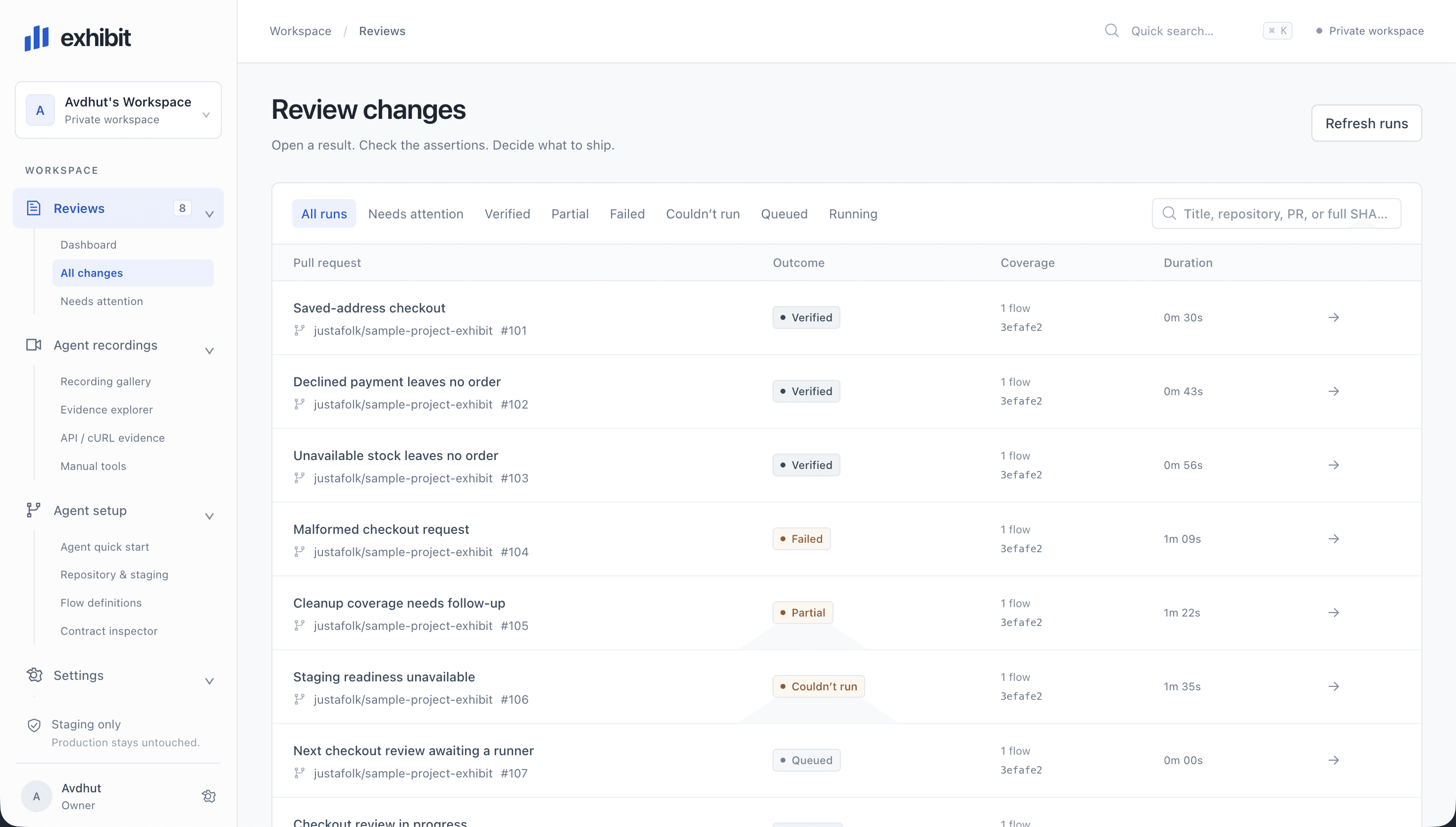Screen dimensions: 1456x827
Task: Open the Avdhut's Workspace switcher dropdown
Action: coord(118,110)
